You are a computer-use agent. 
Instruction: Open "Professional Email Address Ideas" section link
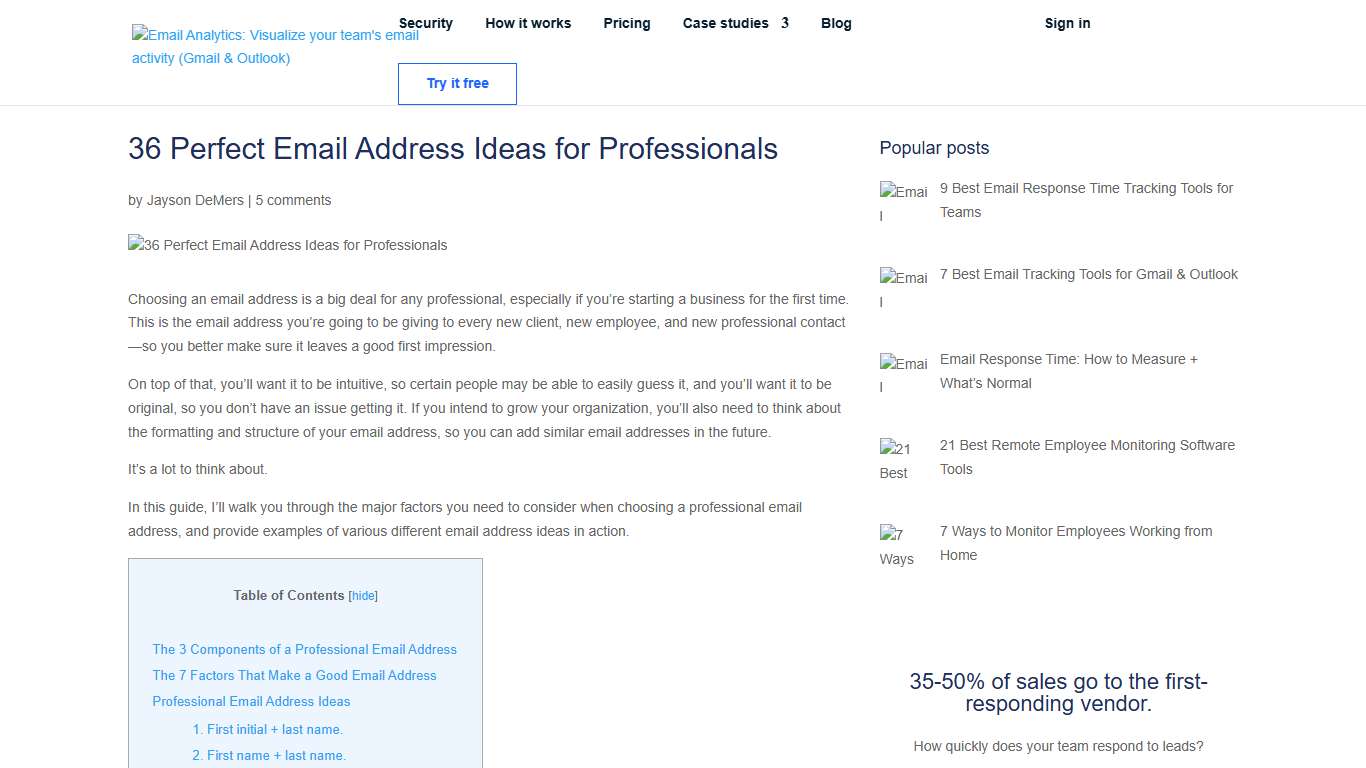251,701
